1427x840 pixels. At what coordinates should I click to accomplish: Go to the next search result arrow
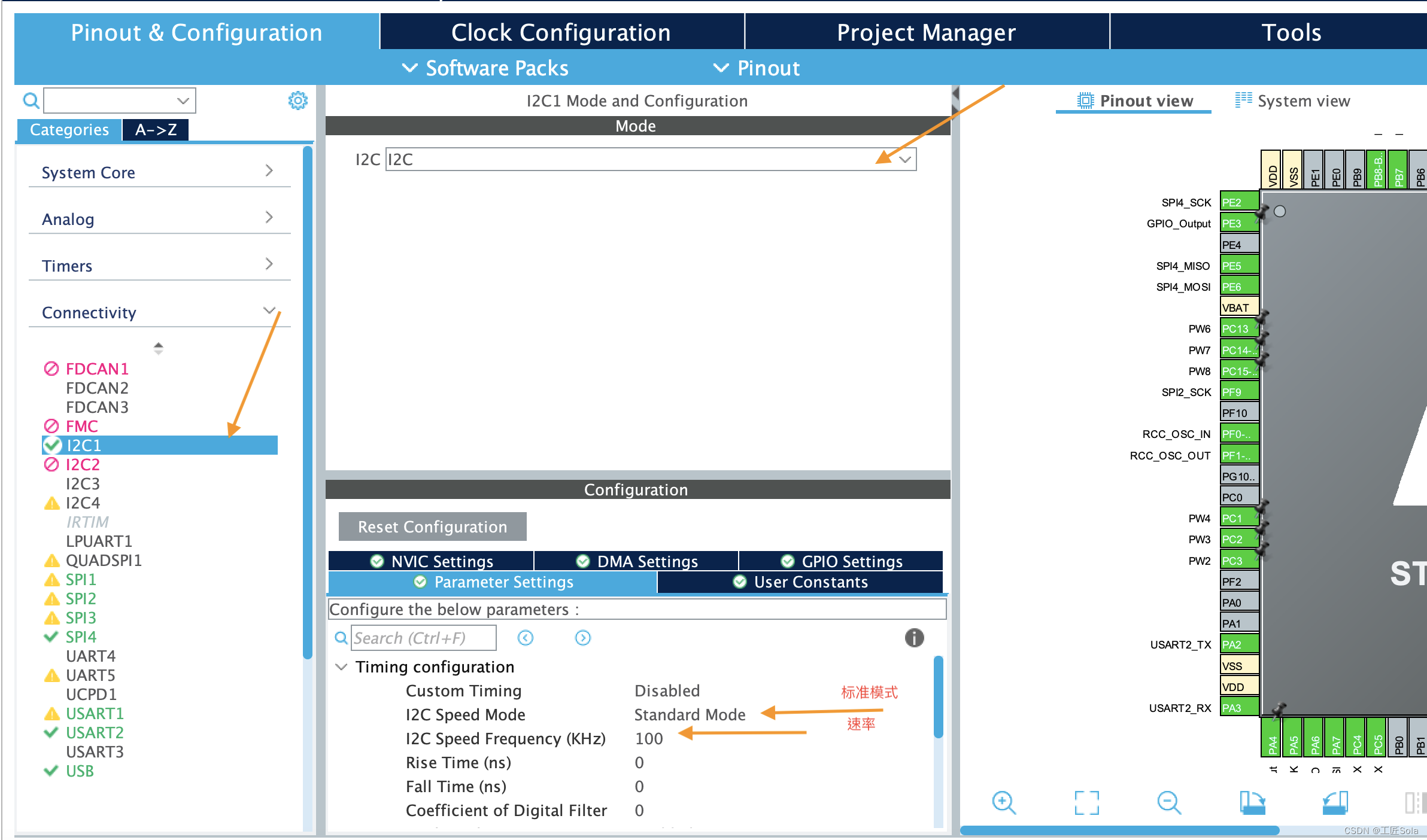(x=582, y=638)
